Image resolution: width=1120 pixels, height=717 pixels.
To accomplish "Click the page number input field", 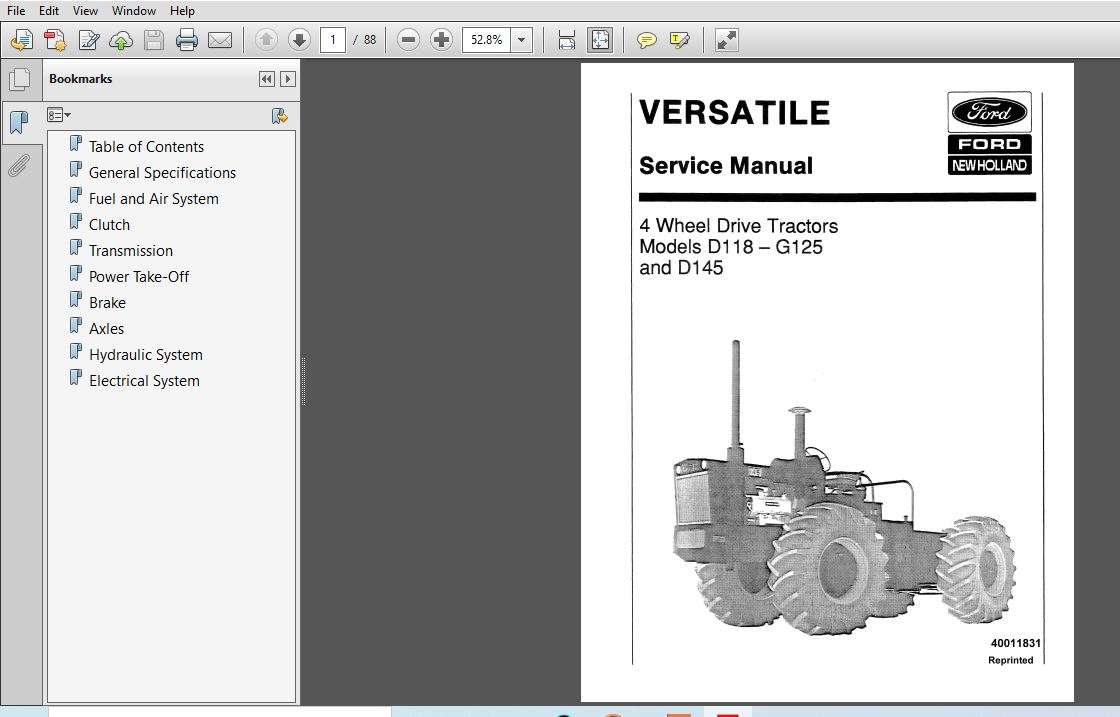I will point(333,40).
